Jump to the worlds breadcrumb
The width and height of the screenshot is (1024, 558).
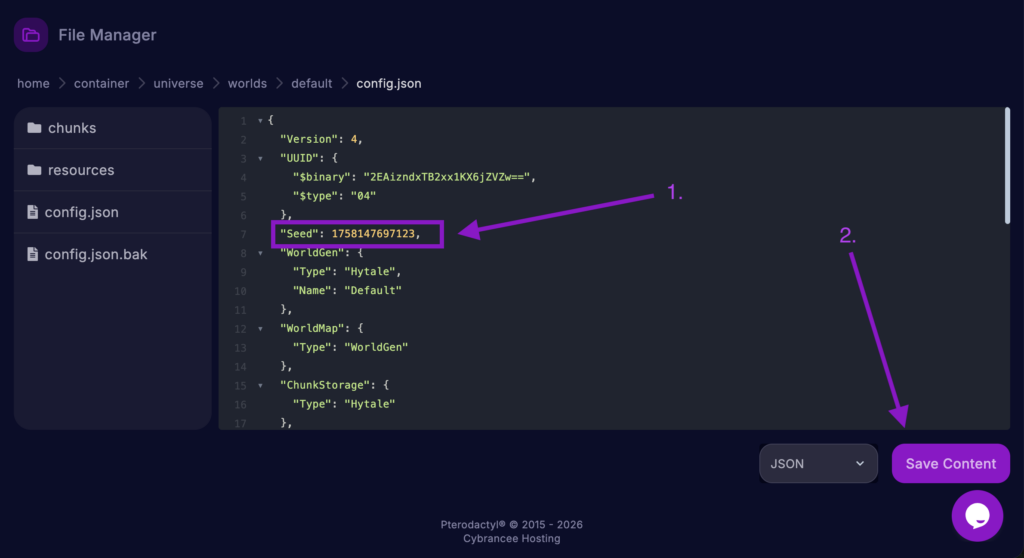(x=247, y=83)
